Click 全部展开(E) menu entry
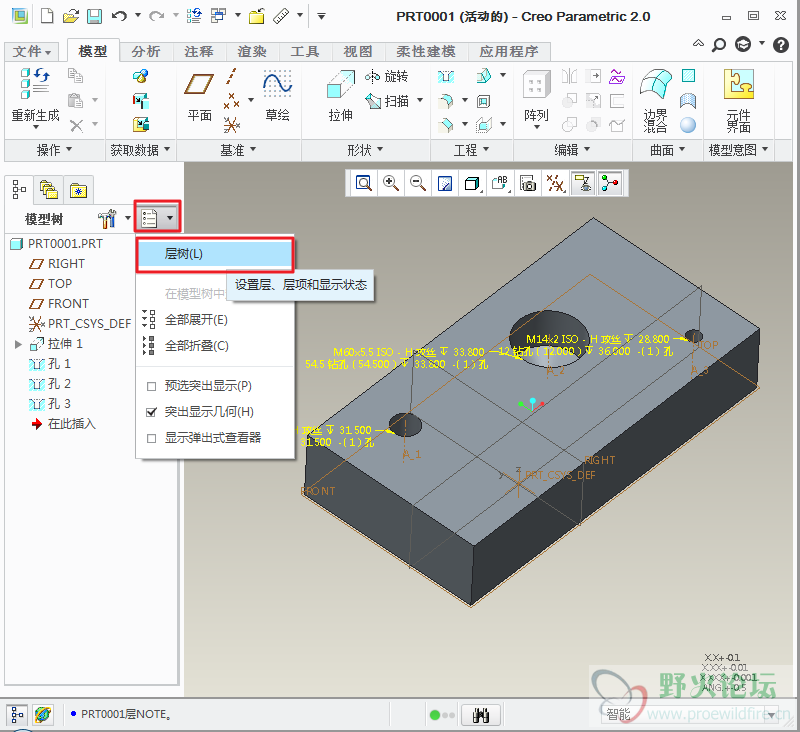 [196, 320]
